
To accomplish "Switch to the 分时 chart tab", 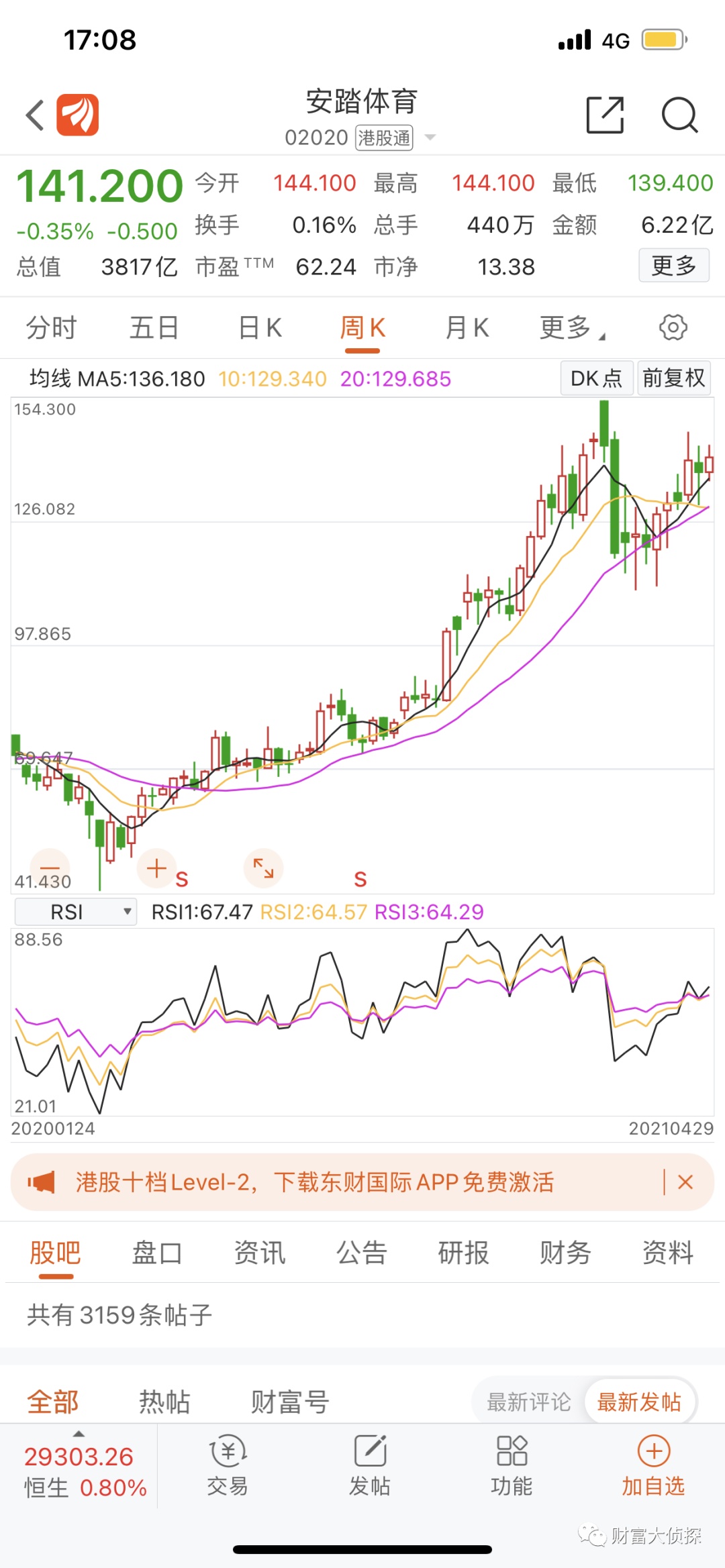I will (x=52, y=328).
